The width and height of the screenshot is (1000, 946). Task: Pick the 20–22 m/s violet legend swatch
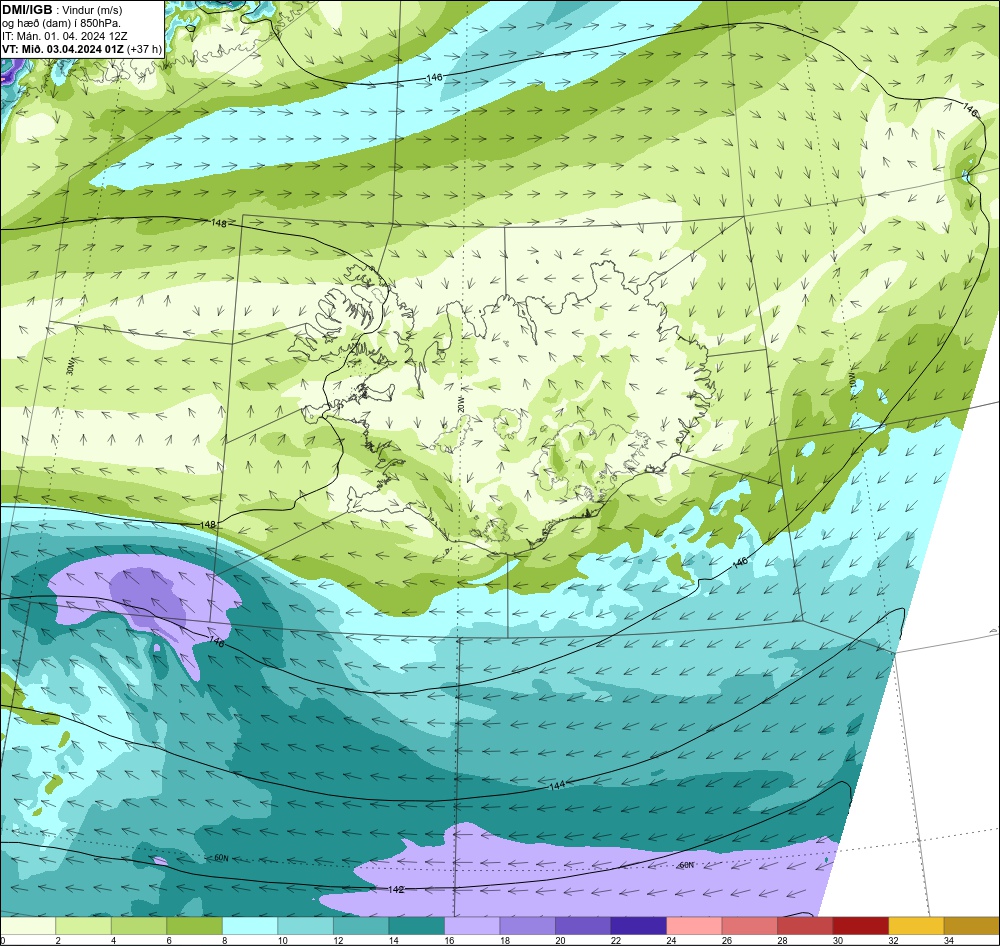pos(583,925)
